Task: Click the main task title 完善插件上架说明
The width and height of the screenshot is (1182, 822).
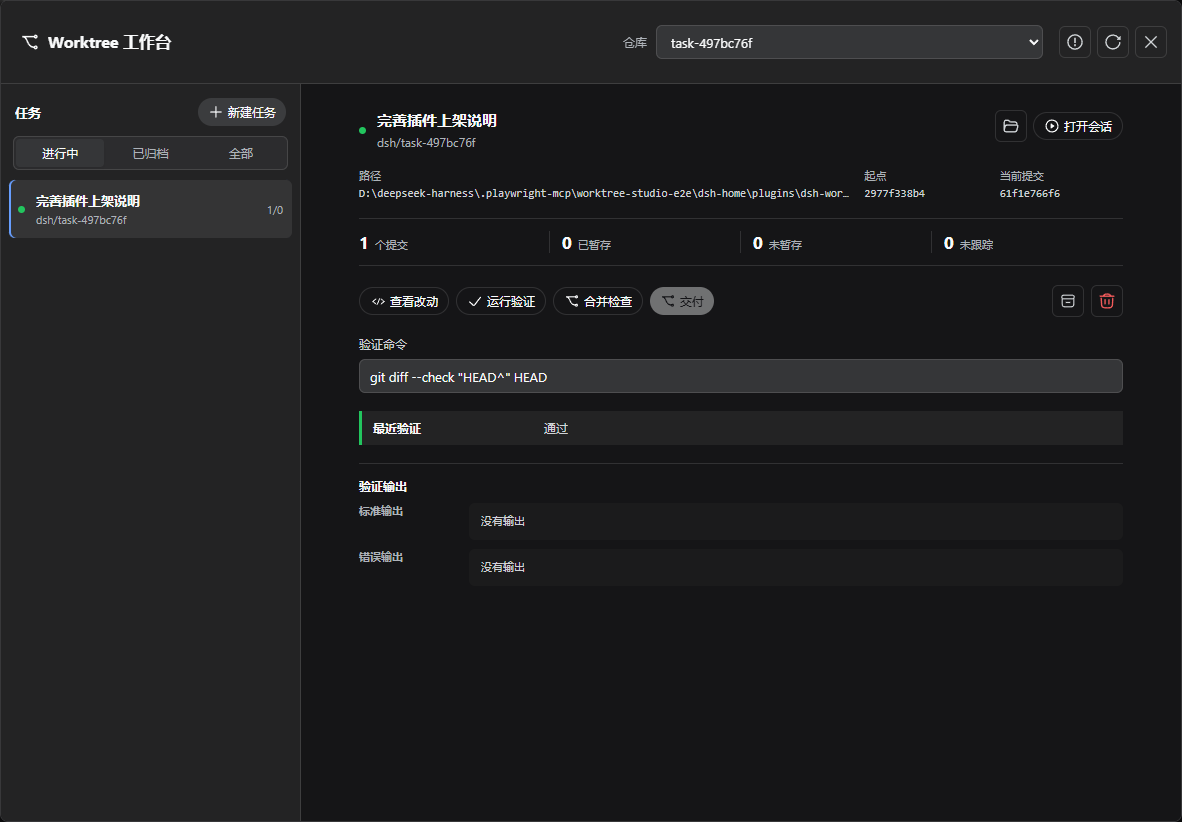Action: [436, 121]
